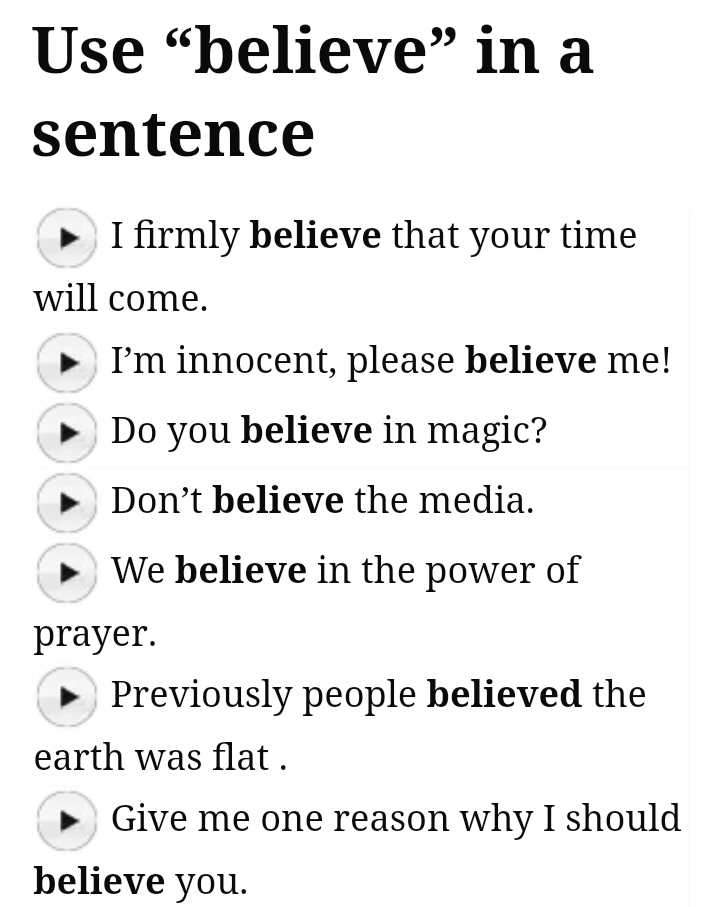Play audio for "Give me one reason" sentence

pos(67,820)
